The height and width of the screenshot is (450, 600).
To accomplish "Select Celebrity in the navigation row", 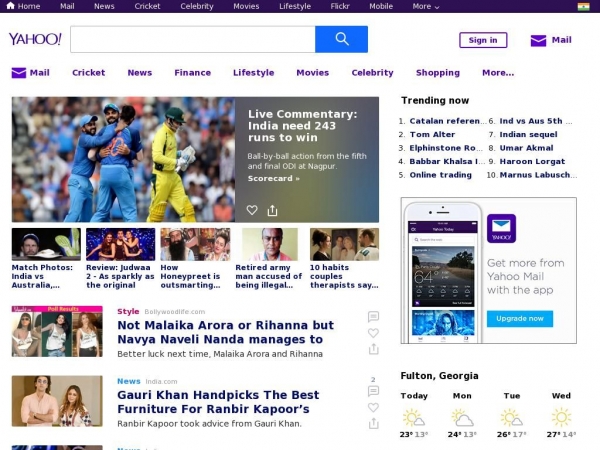I will tap(372, 73).
